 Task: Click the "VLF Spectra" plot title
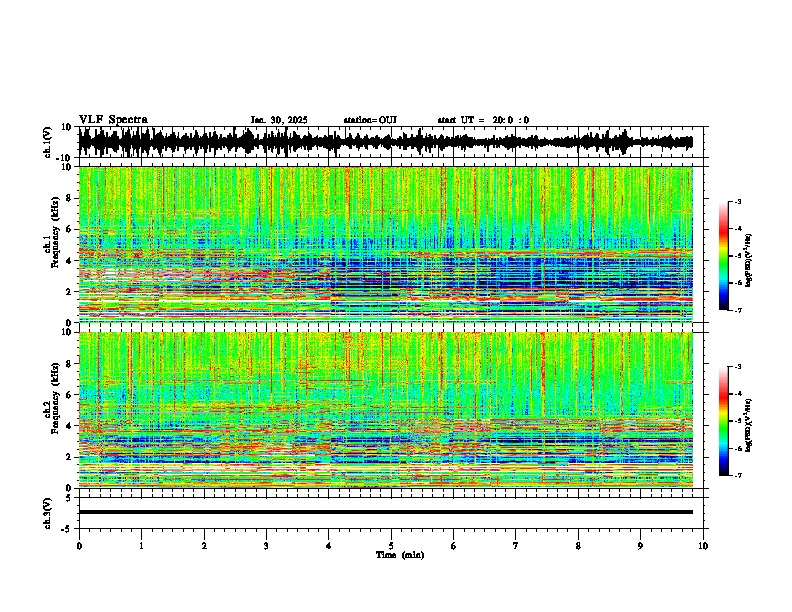coord(113,120)
